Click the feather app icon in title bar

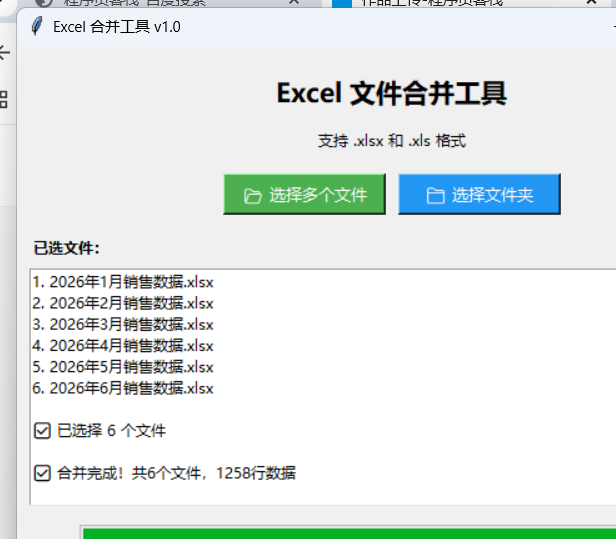click(x=37, y=26)
